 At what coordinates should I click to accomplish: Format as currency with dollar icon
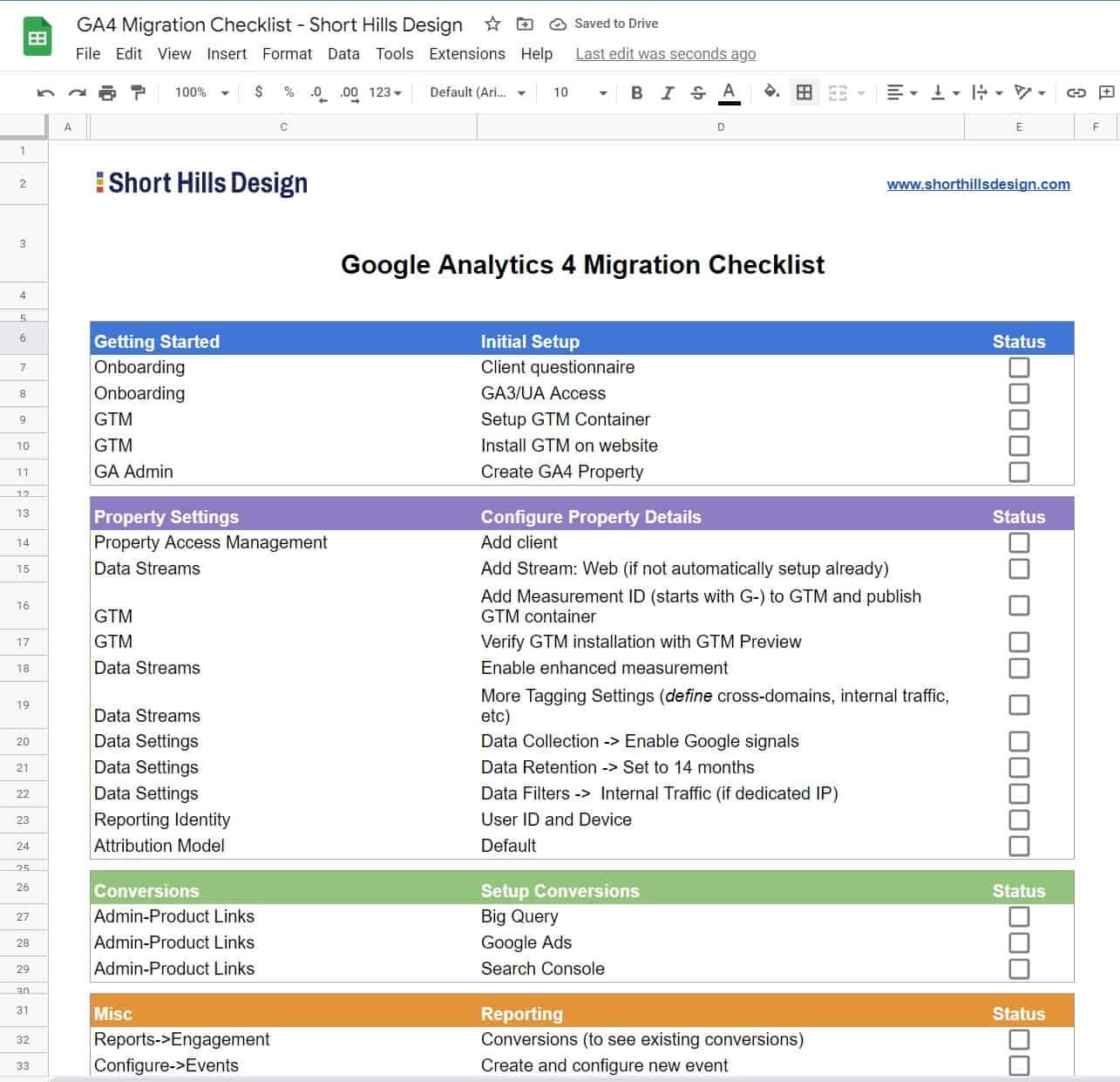click(x=259, y=92)
